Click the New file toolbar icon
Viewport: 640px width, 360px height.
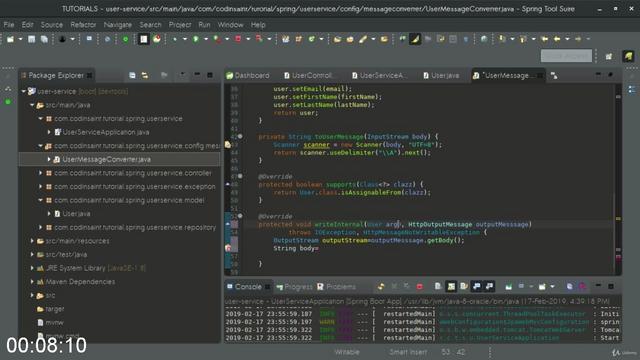click(x=11, y=39)
